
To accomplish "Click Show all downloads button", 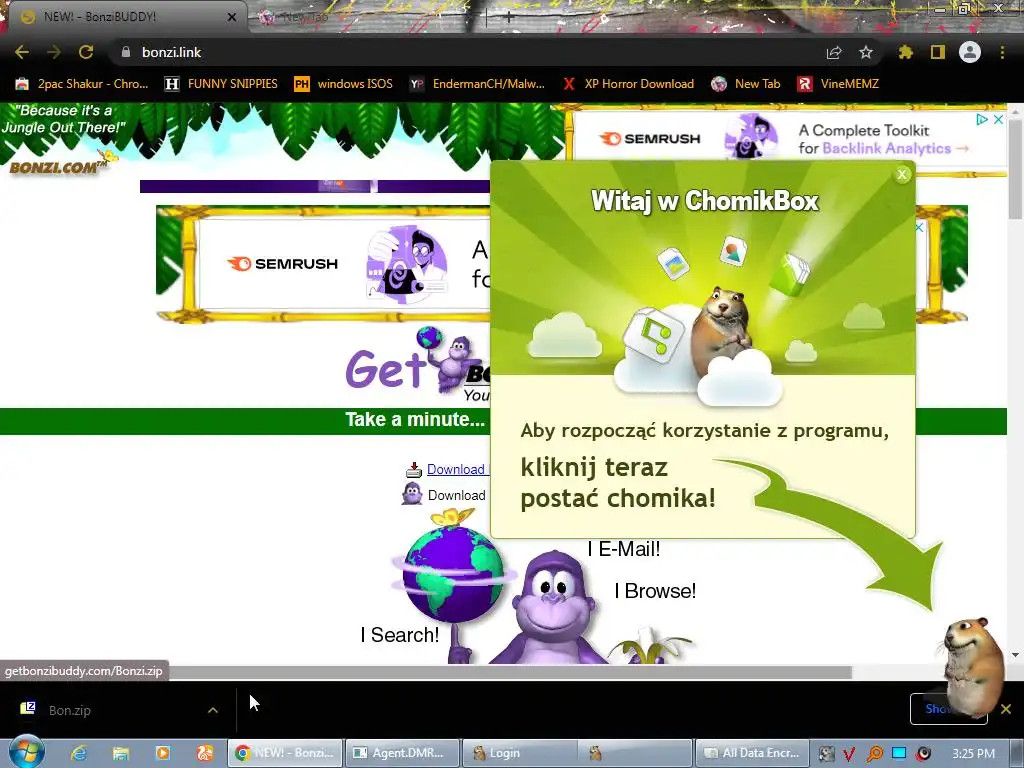I will click(948, 709).
